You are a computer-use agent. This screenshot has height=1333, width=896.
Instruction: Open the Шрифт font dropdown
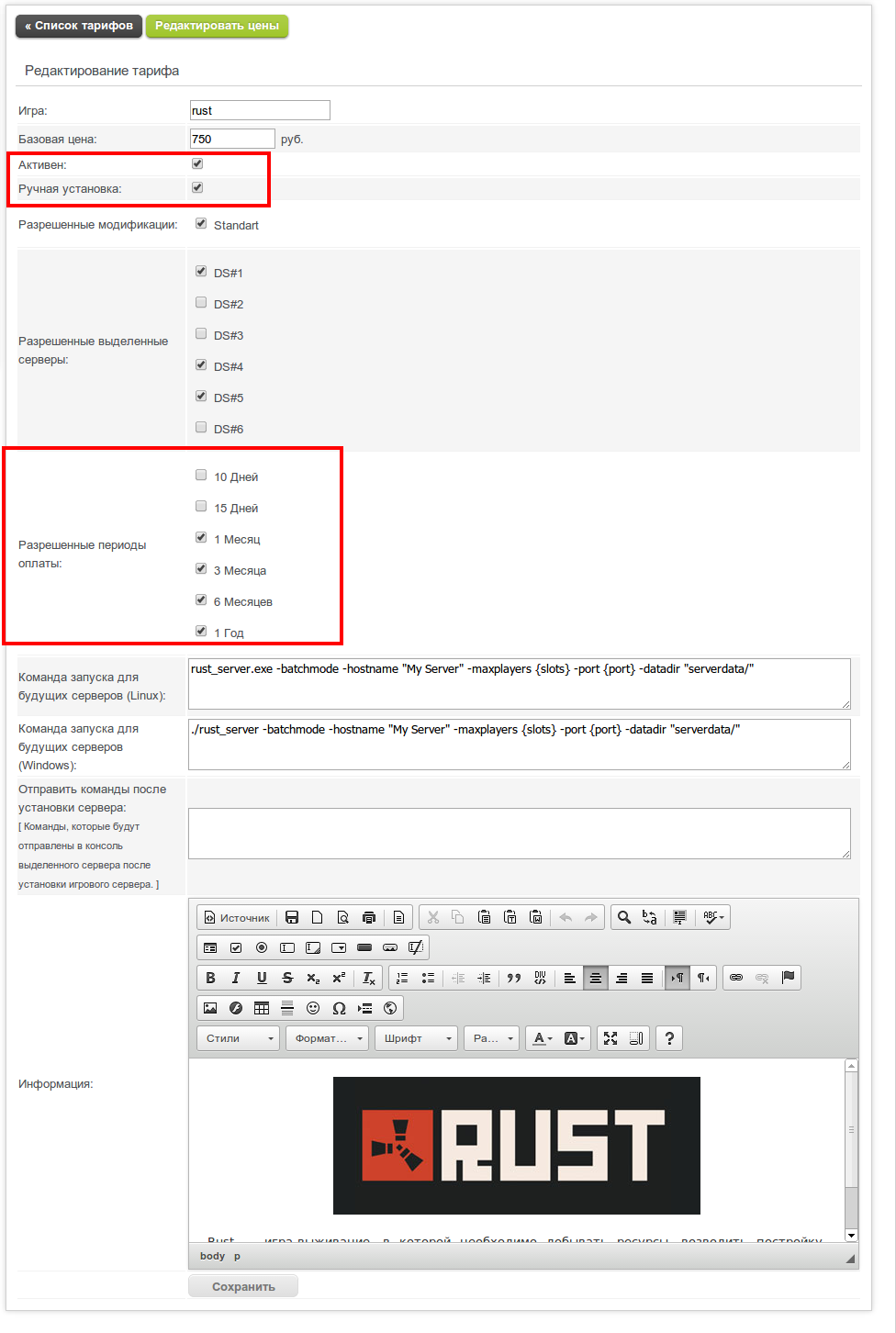point(416,1038)
